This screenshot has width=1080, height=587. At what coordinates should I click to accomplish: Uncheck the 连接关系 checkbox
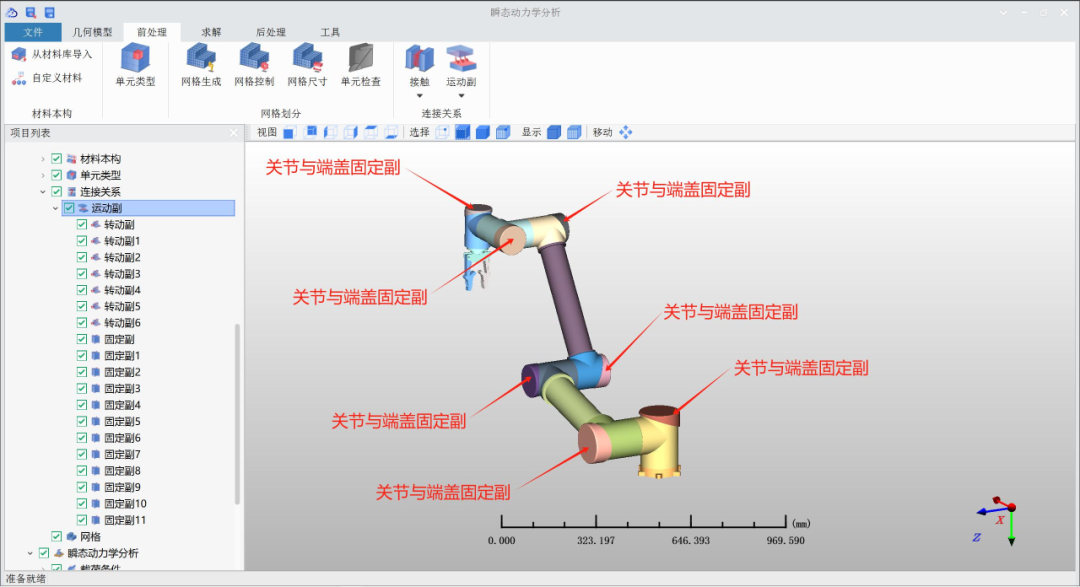pyautogui.click(x=56, y=192)
